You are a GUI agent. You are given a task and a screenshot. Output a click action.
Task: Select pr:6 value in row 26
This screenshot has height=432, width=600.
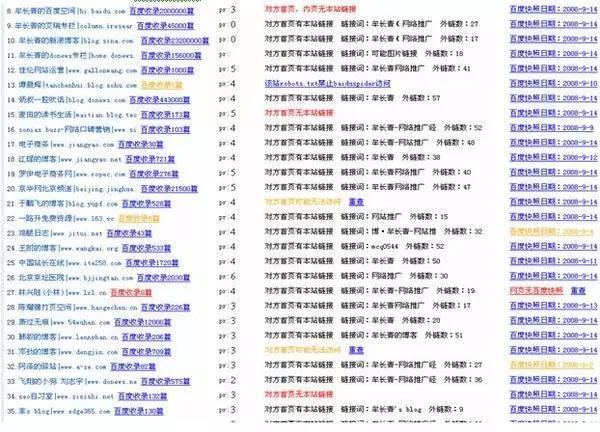point(227,277)
